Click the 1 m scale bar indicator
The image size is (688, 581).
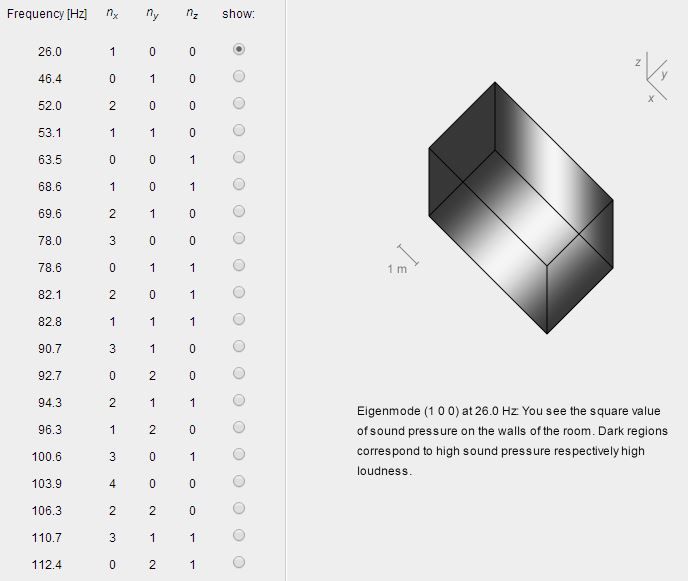[403, 260]
